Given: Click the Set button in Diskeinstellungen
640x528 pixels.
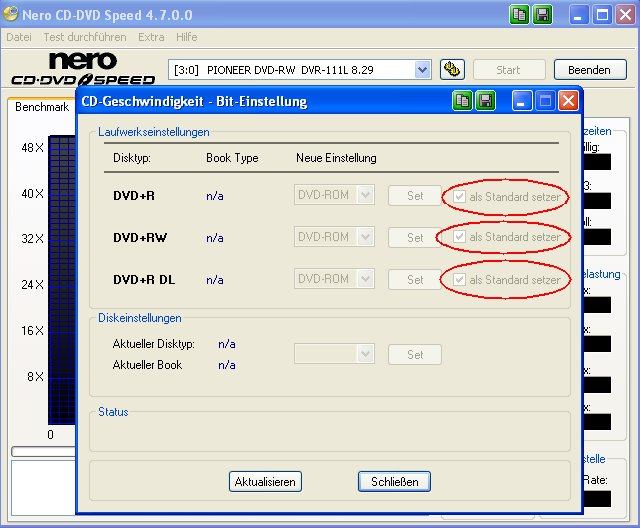Looking at the screenshot, I should coord(415,355).
